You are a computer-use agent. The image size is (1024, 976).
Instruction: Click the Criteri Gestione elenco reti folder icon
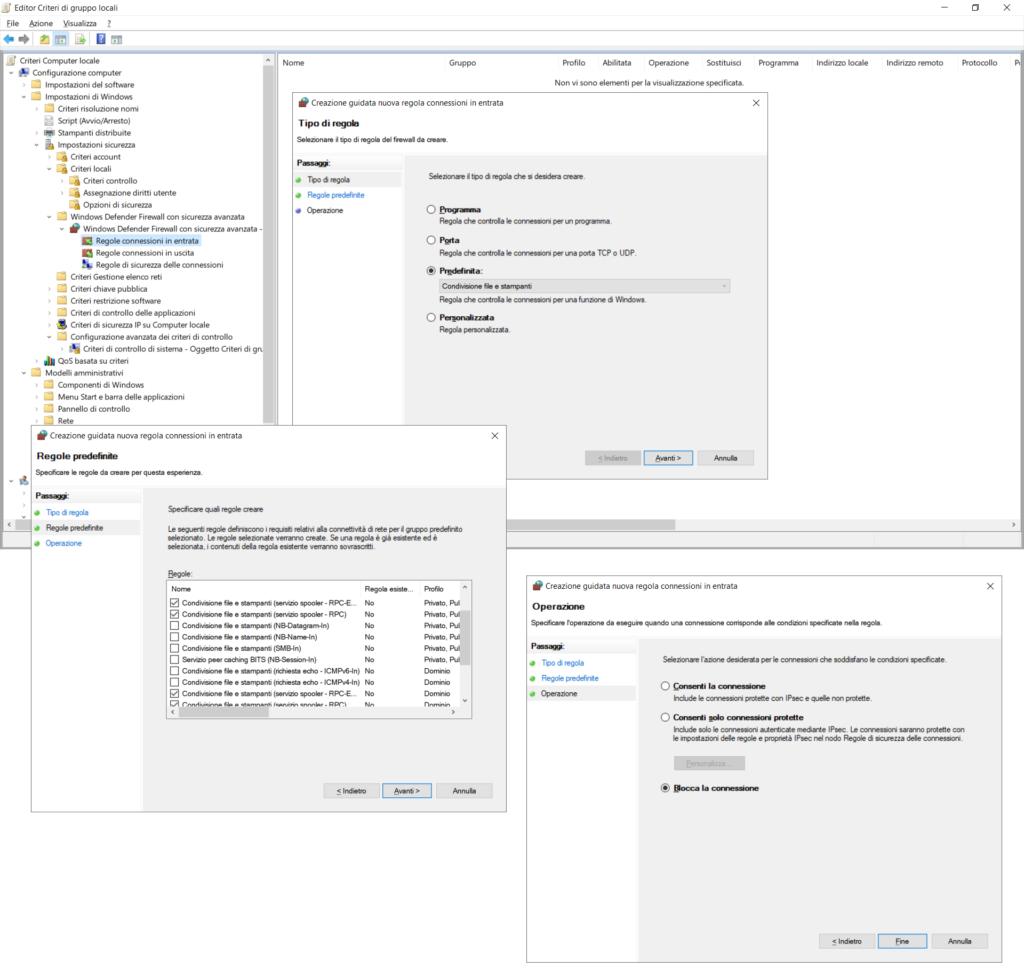[x=62, y=277]
